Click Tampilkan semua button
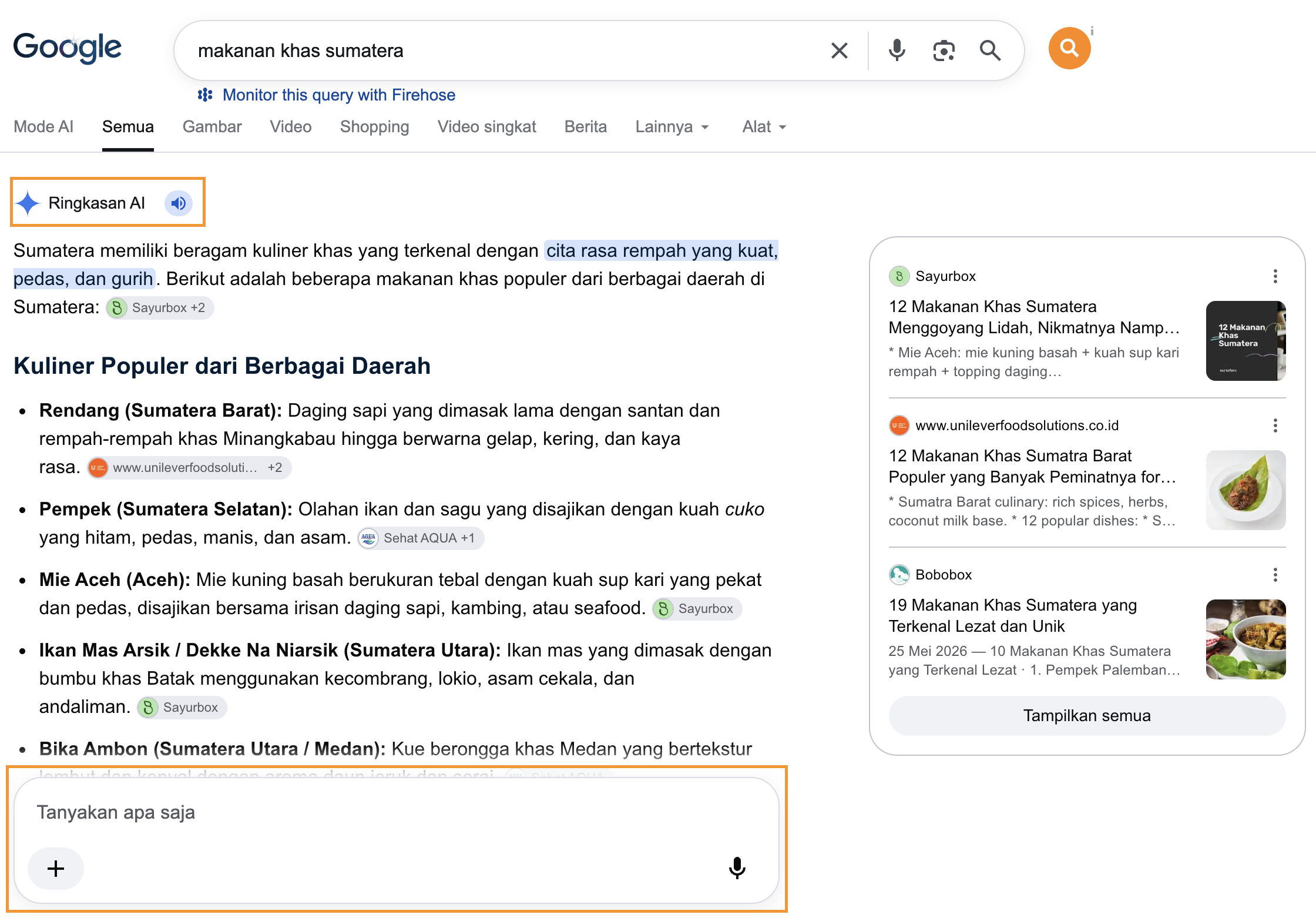Image resolution: width=1316 pixels, height=918 pixels. [1087, 716]
